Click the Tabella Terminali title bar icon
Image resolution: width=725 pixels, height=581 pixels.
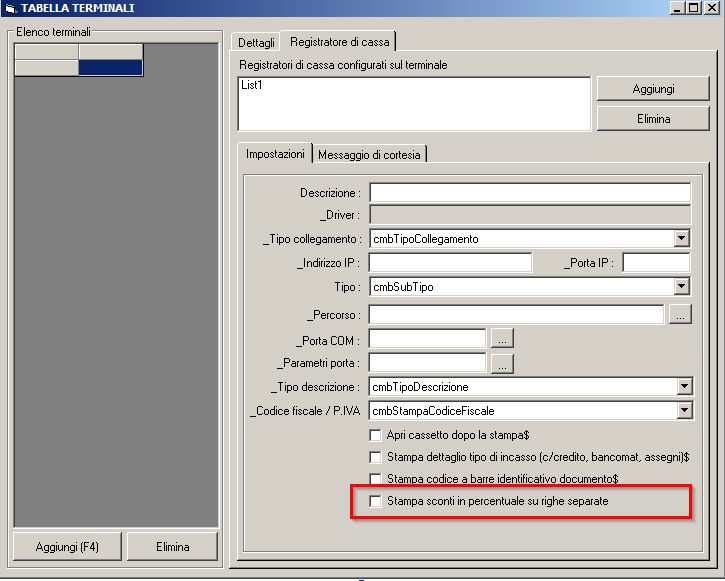click(x=10, y=8)
